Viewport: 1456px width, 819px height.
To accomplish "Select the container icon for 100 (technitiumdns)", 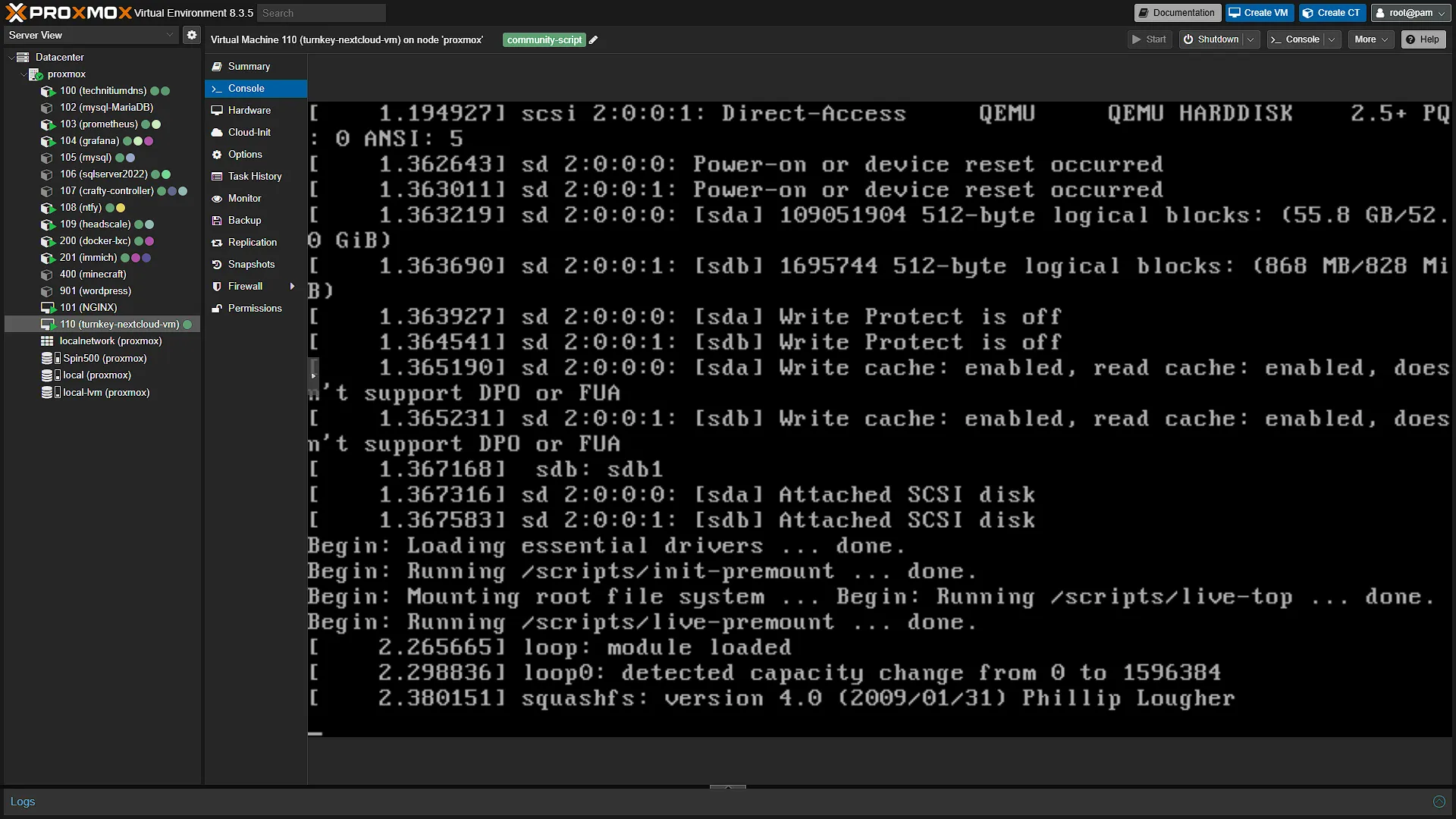I will (x=48, y=91).
